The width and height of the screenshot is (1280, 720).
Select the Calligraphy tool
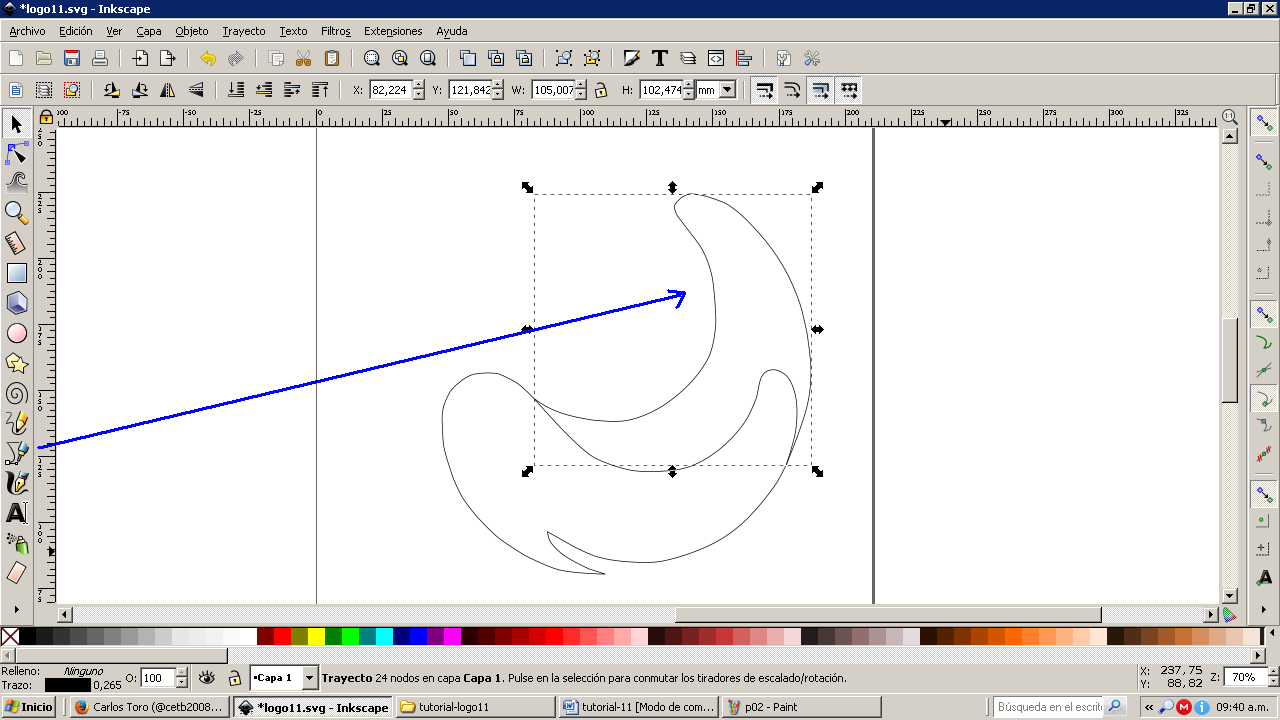coord(16,483)
